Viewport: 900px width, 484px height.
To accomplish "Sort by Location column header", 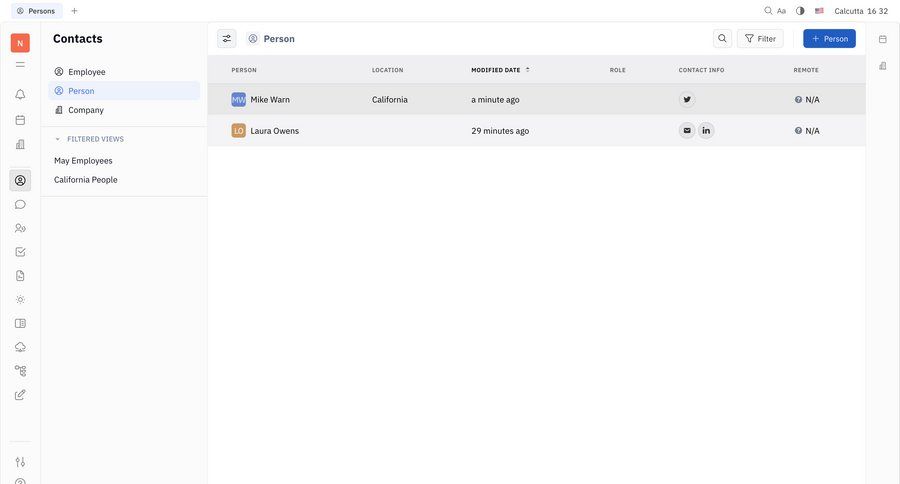I will [x=387, y=70].
